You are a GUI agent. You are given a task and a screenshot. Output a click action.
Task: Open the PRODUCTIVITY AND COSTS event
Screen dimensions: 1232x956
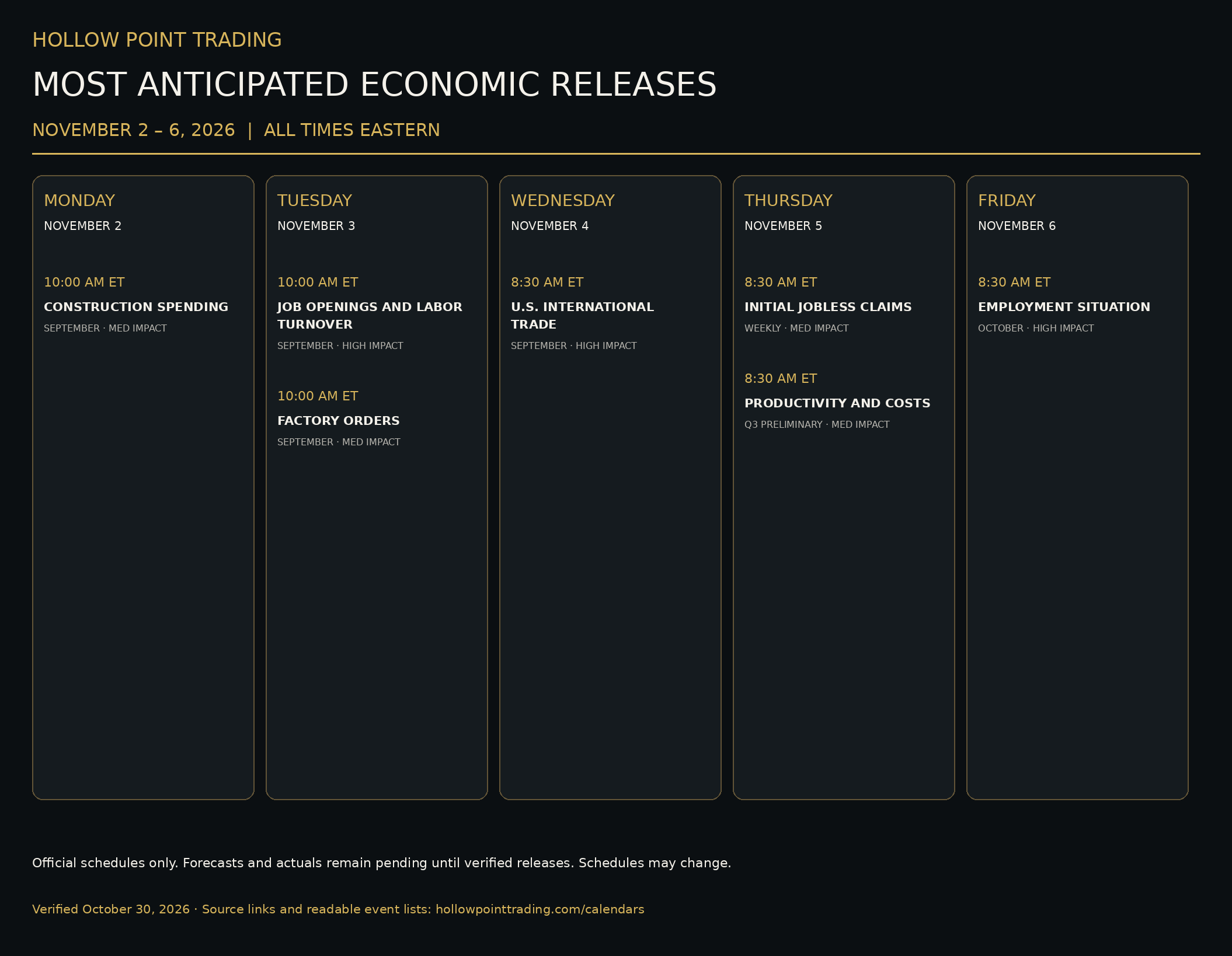point(837,403)
